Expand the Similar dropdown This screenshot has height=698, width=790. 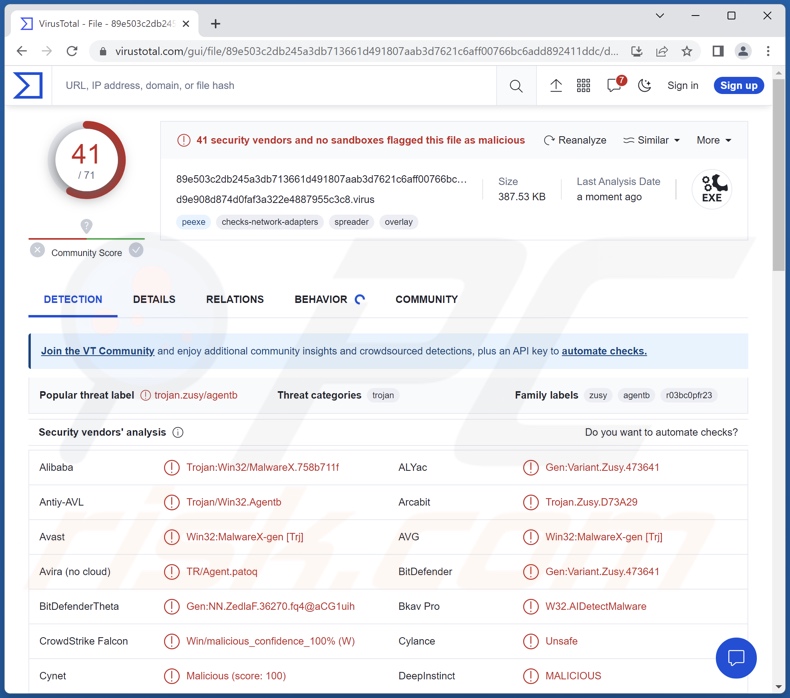[651, 140]
